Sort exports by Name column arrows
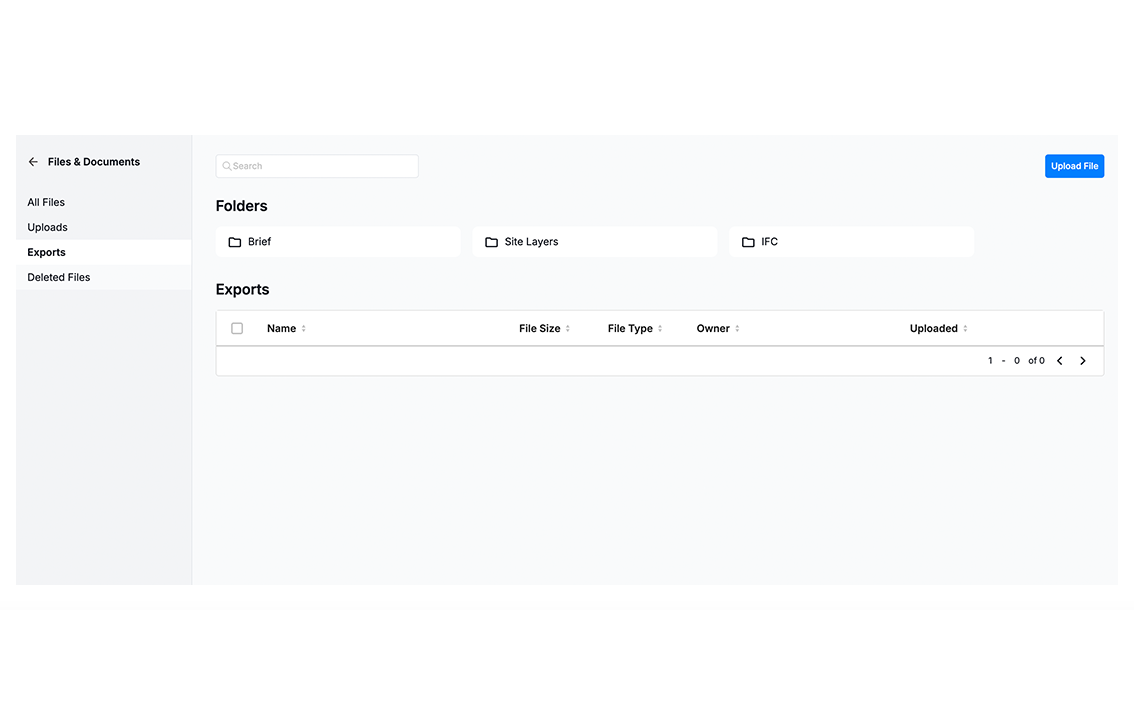The height and width of the screenshot is (720, 1134). [304, 329]
